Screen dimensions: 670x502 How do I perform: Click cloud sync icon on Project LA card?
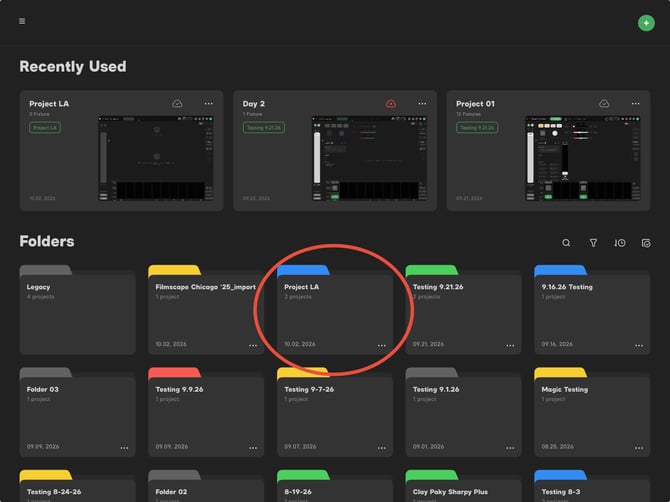click(177, 103)
